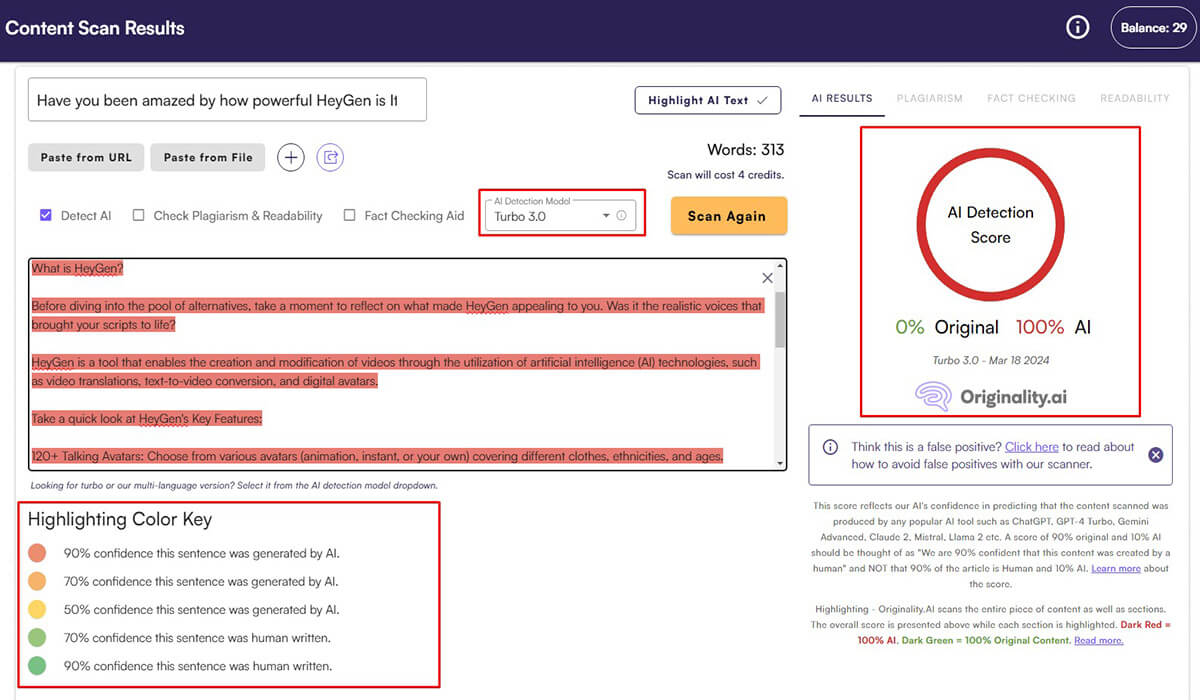Click the info icon in AI Detection Model field
1200x700 pixels.
(621, 216)
